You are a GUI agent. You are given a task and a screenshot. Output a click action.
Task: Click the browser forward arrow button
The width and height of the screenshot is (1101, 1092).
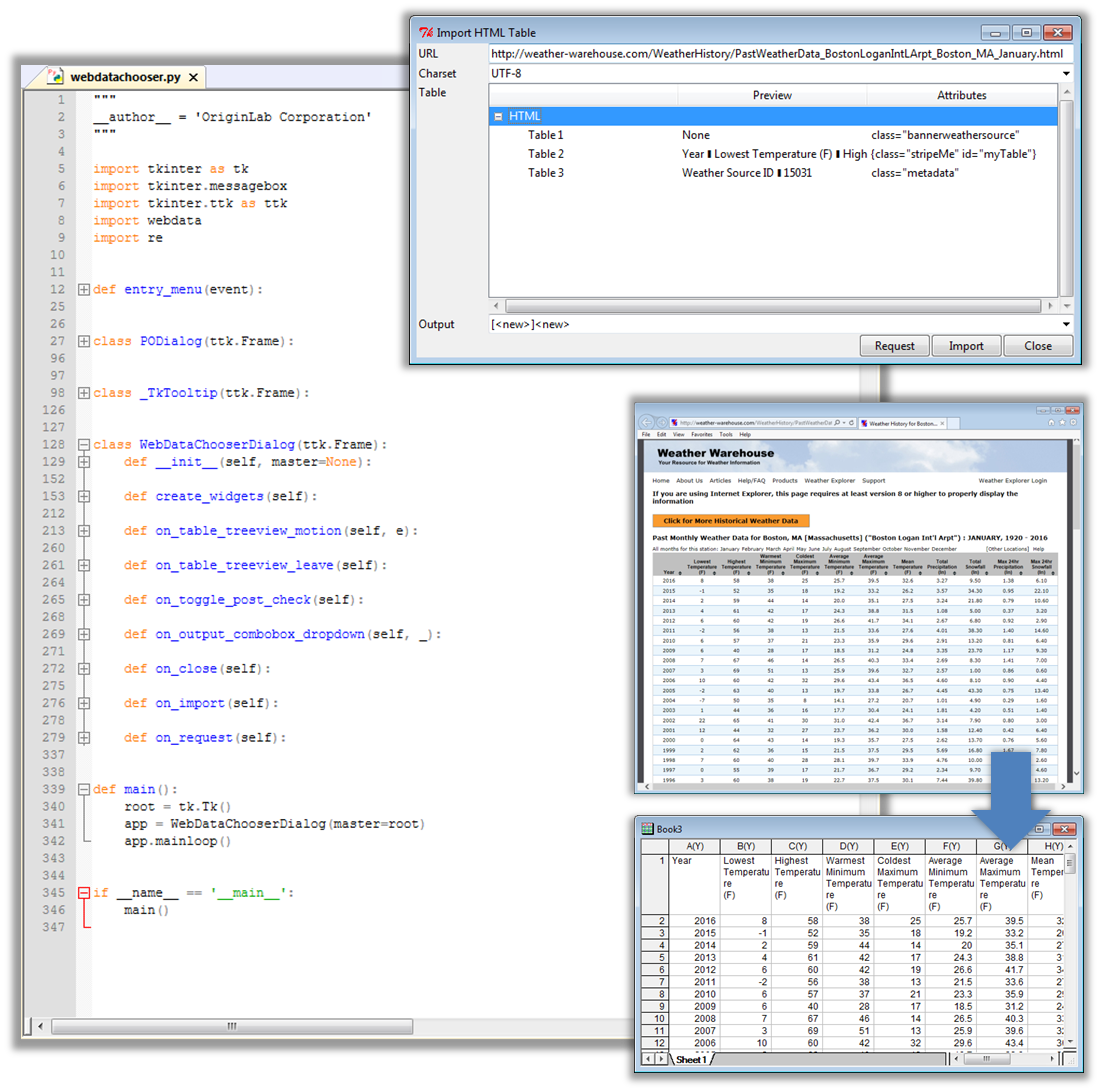[661, 422]
